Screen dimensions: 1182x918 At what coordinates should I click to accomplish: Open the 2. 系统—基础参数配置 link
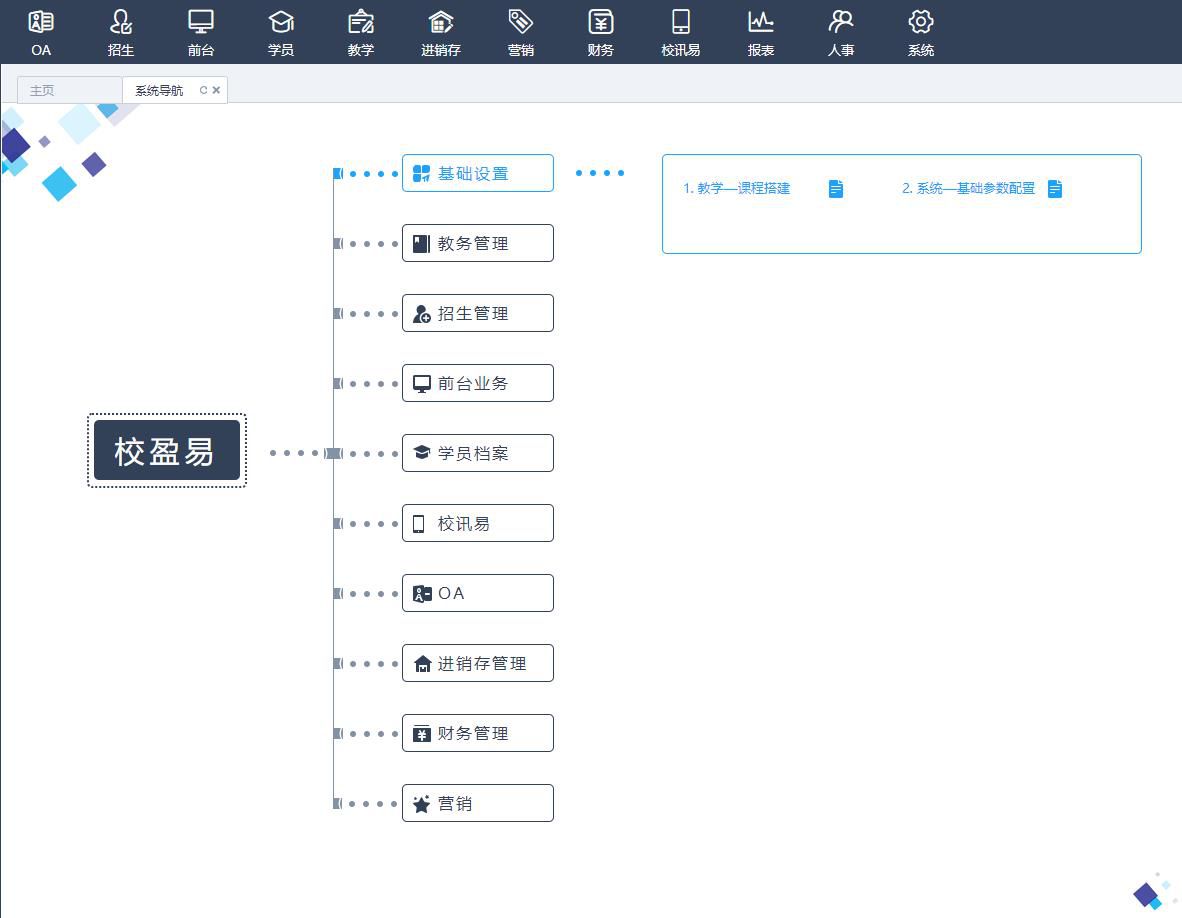pyautogui.click(x=968, y=188)
